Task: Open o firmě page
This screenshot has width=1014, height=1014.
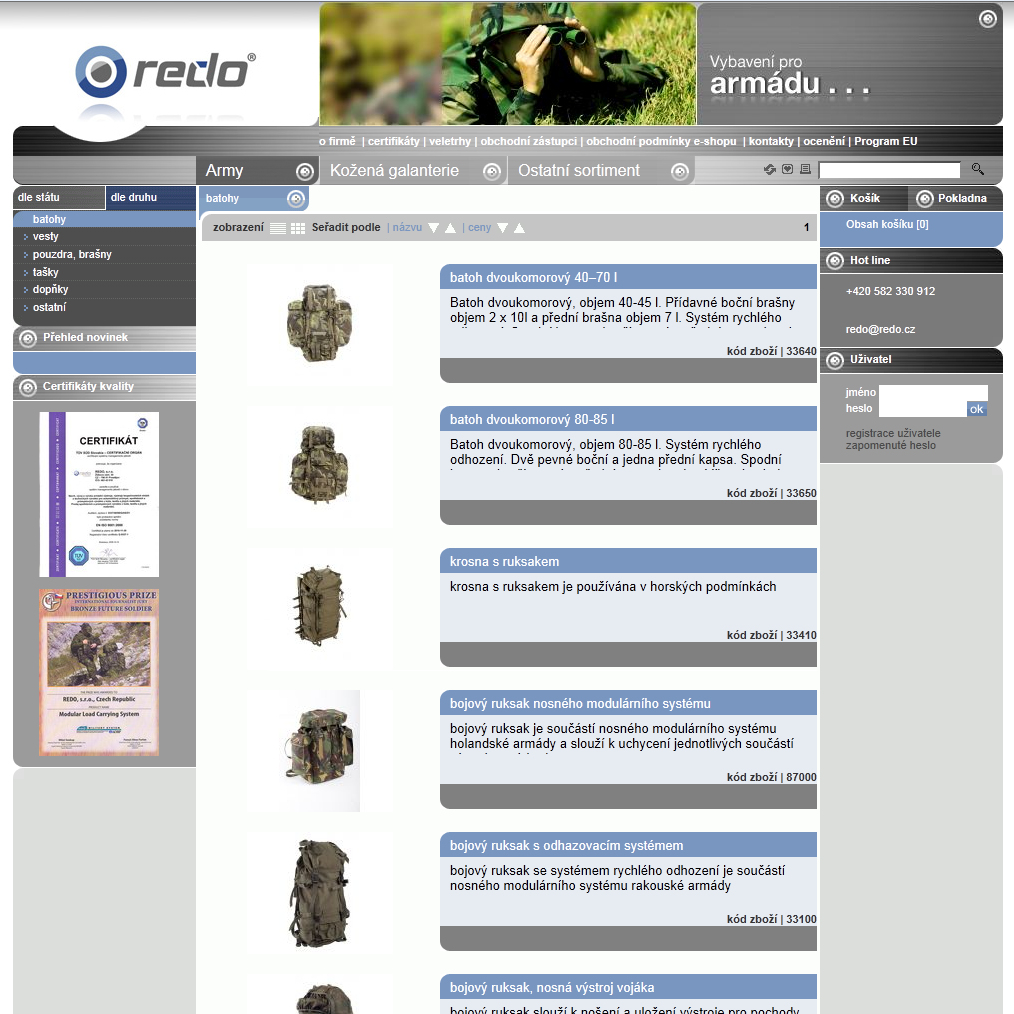Action: point(338,141)
